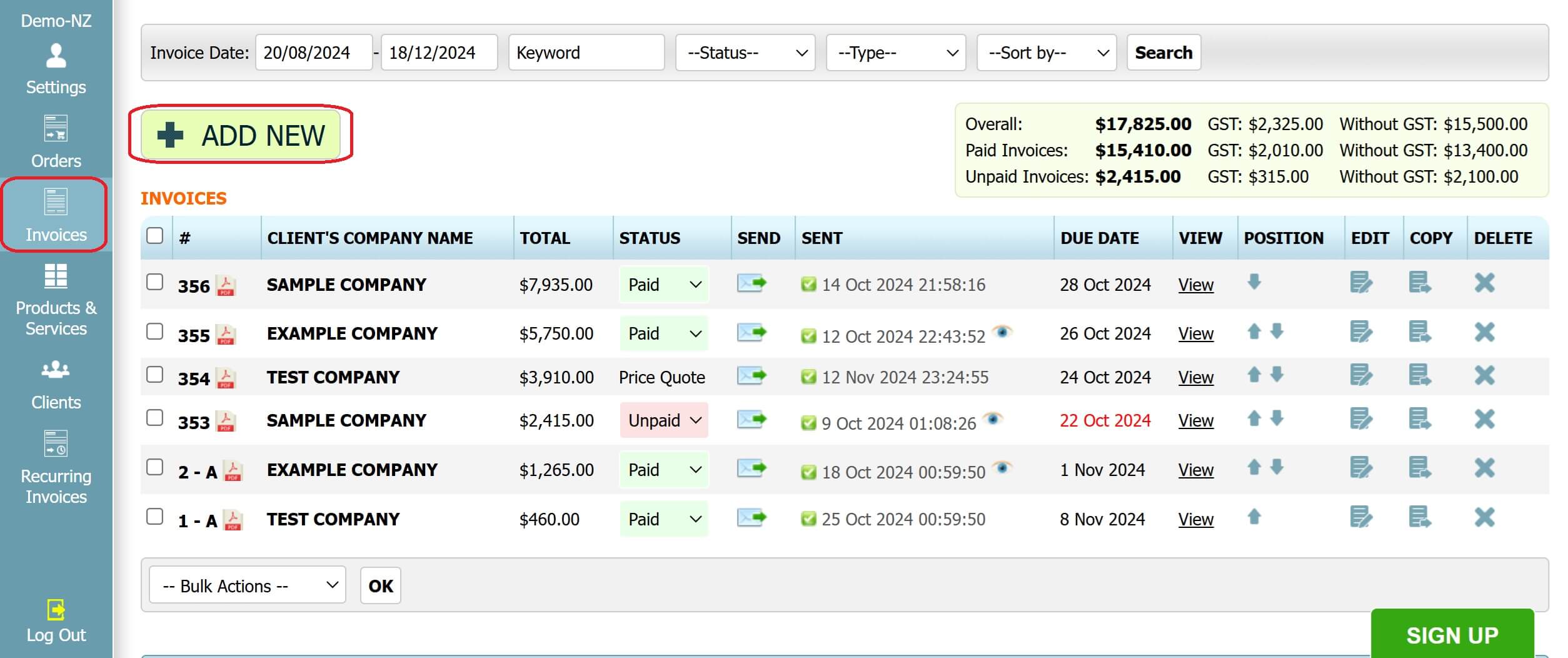Viewport: 1568px width, 658px height.
Task: Open Products & Services section
Action: click(56, 300)
